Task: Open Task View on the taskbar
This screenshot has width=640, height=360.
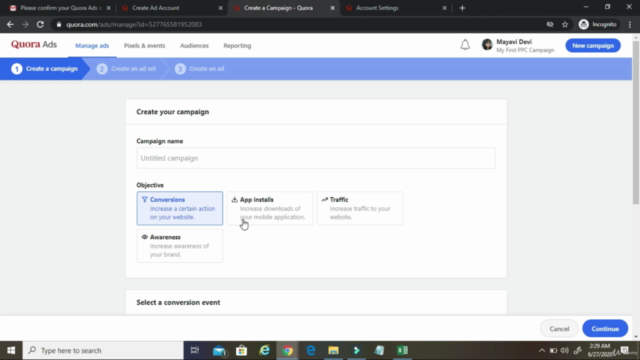Action: [x=195, y=350]
